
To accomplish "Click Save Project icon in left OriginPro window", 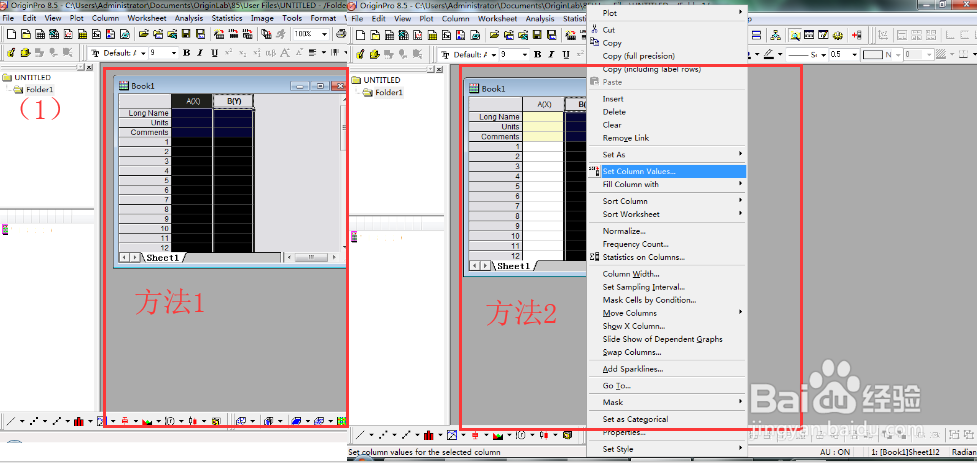I will (186, 34).
